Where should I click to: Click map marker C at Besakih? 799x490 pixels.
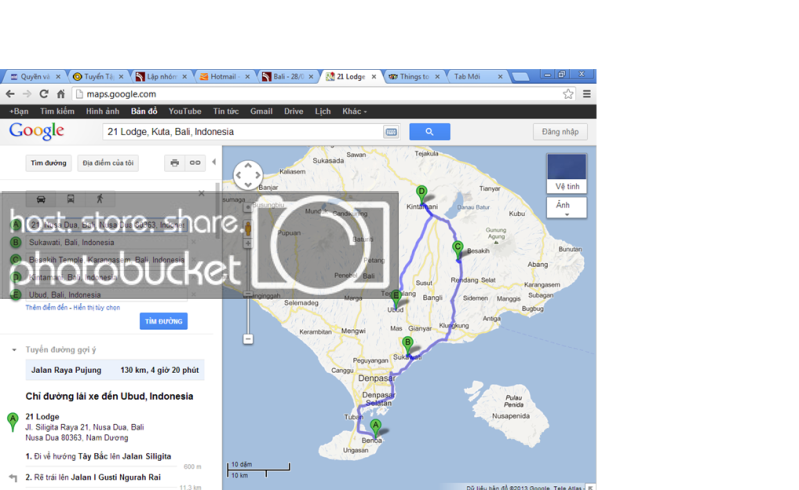tap(458, 250)
